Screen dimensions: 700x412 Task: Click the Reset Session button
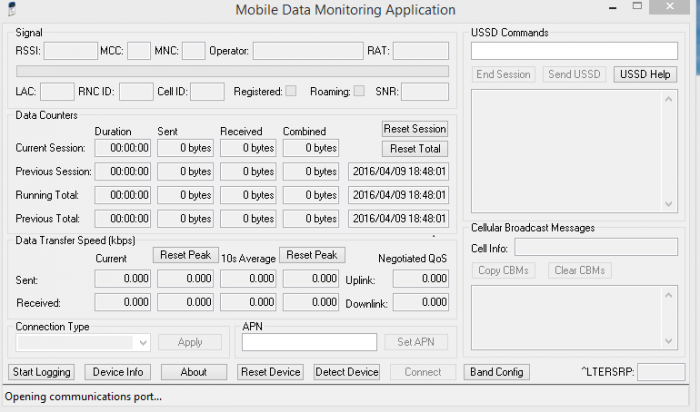415,129
